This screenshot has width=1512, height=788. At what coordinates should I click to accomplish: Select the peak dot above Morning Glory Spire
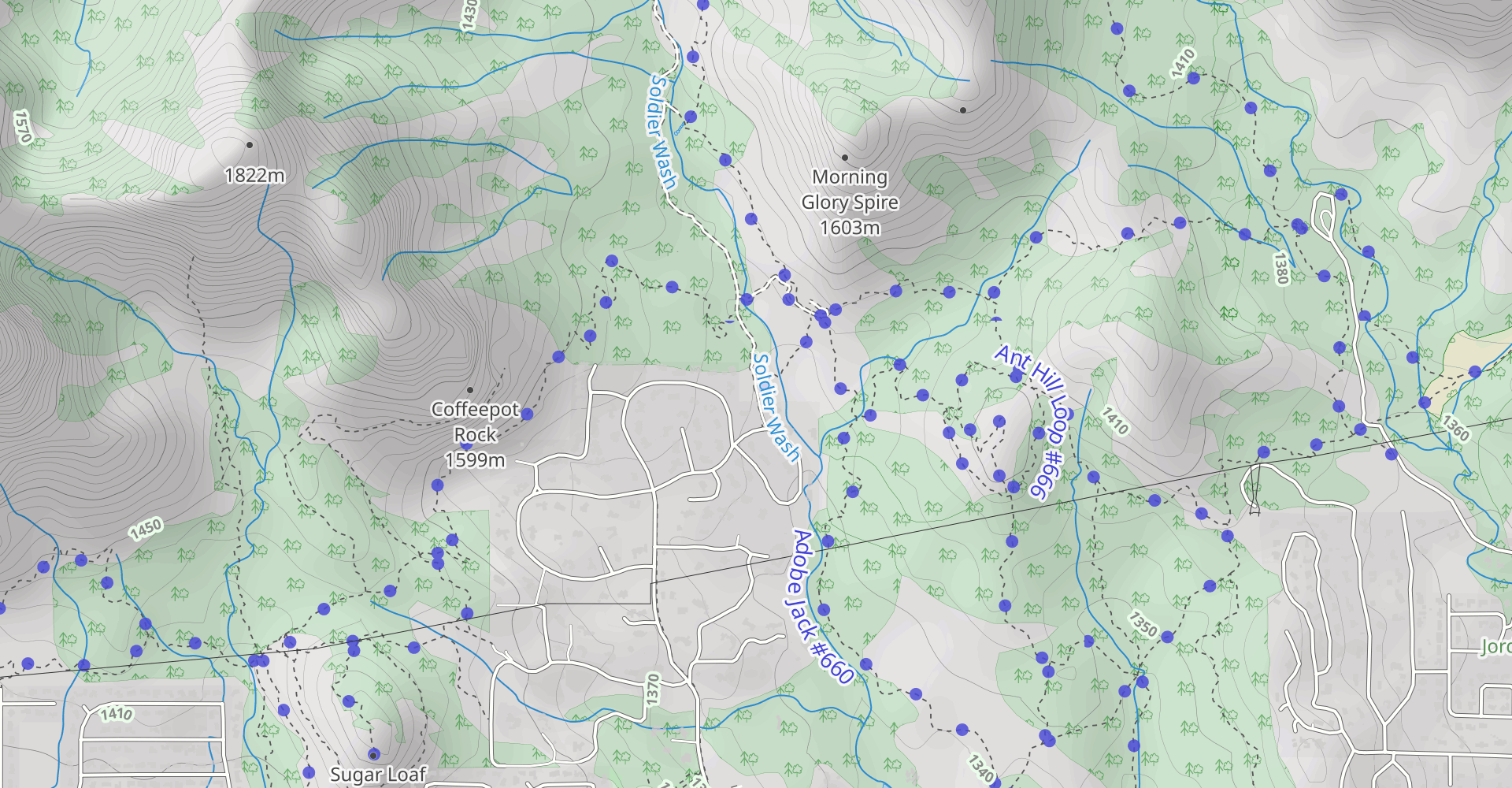845,158
